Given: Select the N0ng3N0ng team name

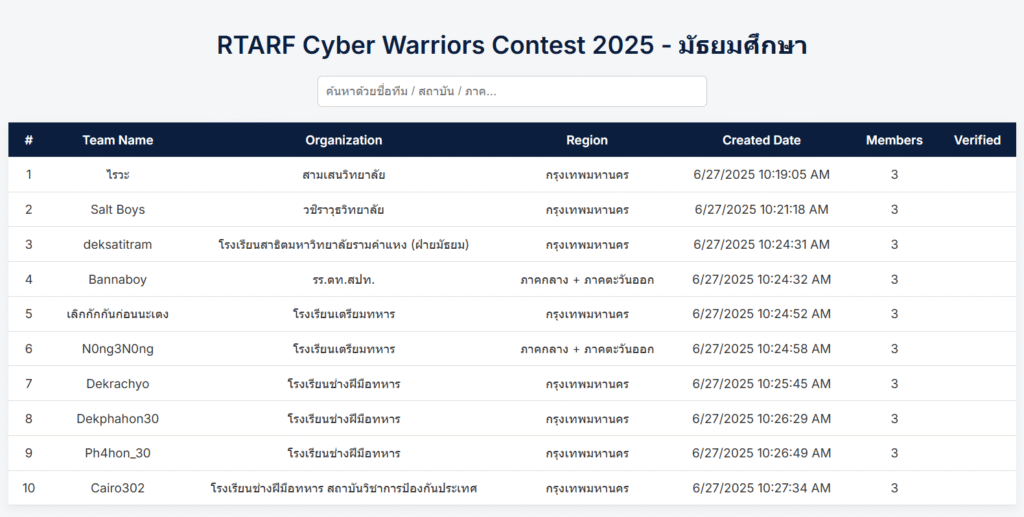Looking at the screenshot, I should click(x=118, y=349).
